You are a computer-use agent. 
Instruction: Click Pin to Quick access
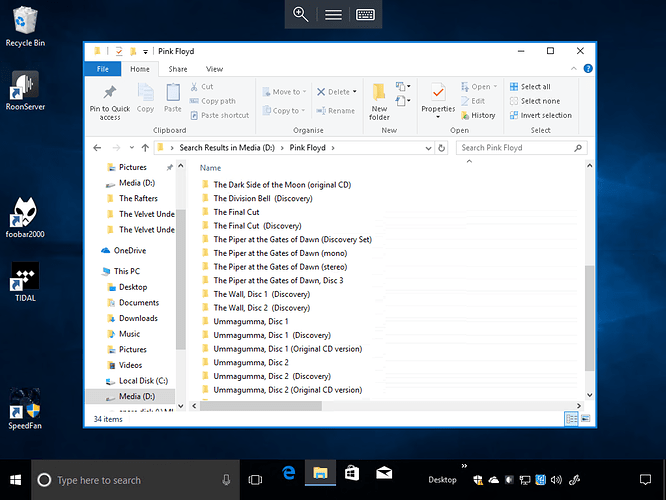[110, 102]
